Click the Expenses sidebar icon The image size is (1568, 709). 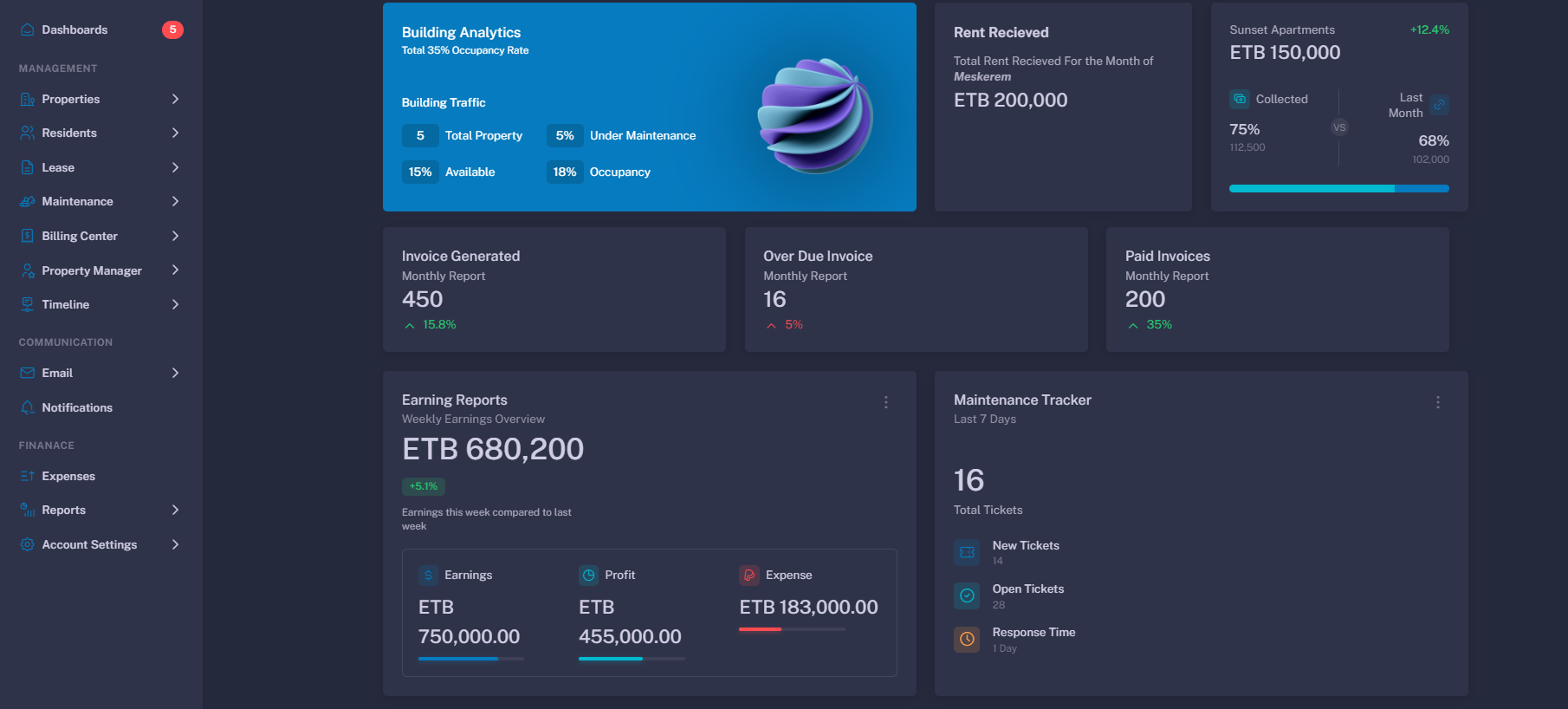pos(27,476)
